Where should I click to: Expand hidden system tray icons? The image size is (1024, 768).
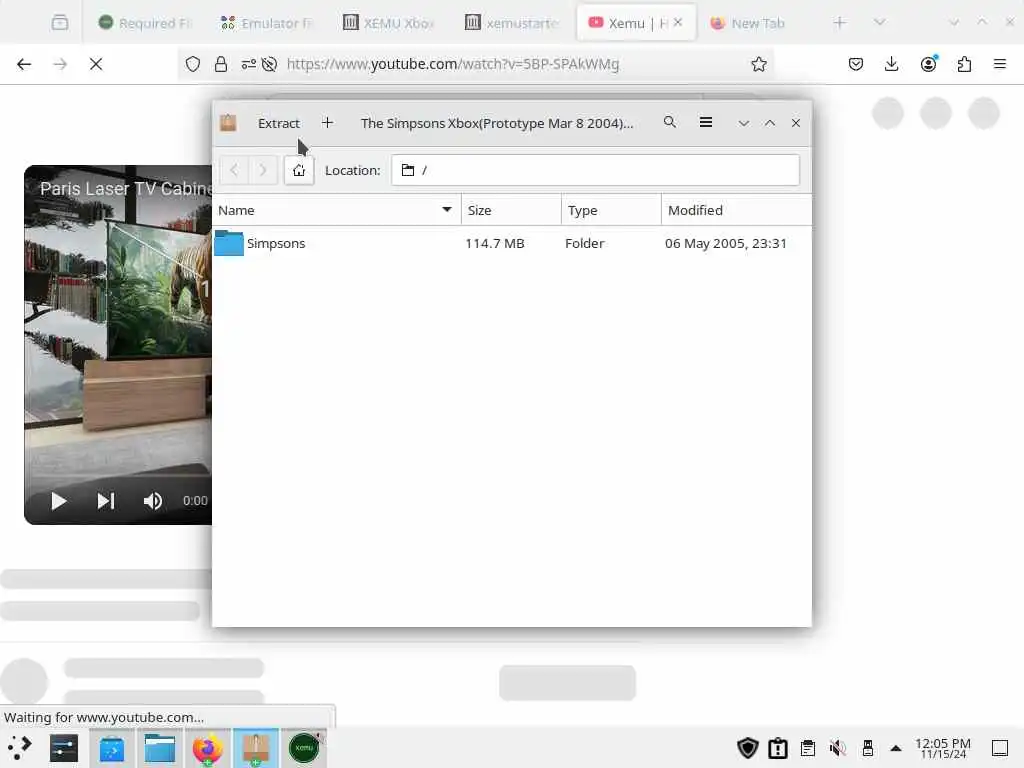[896, 748]
